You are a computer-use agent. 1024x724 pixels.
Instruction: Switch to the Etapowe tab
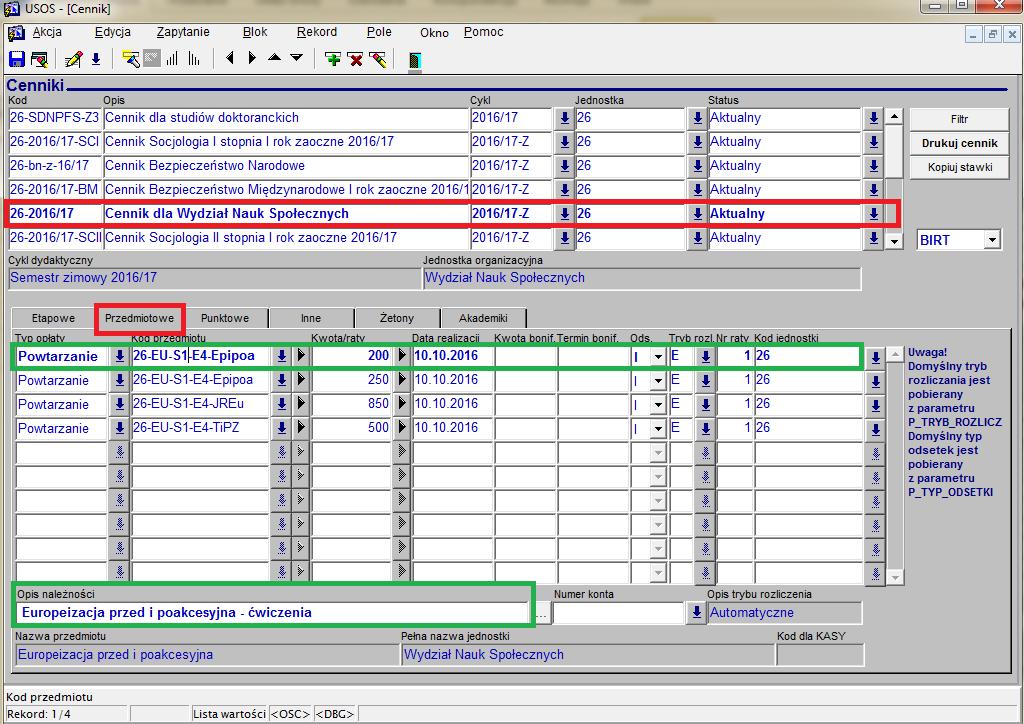coord(54,319)
